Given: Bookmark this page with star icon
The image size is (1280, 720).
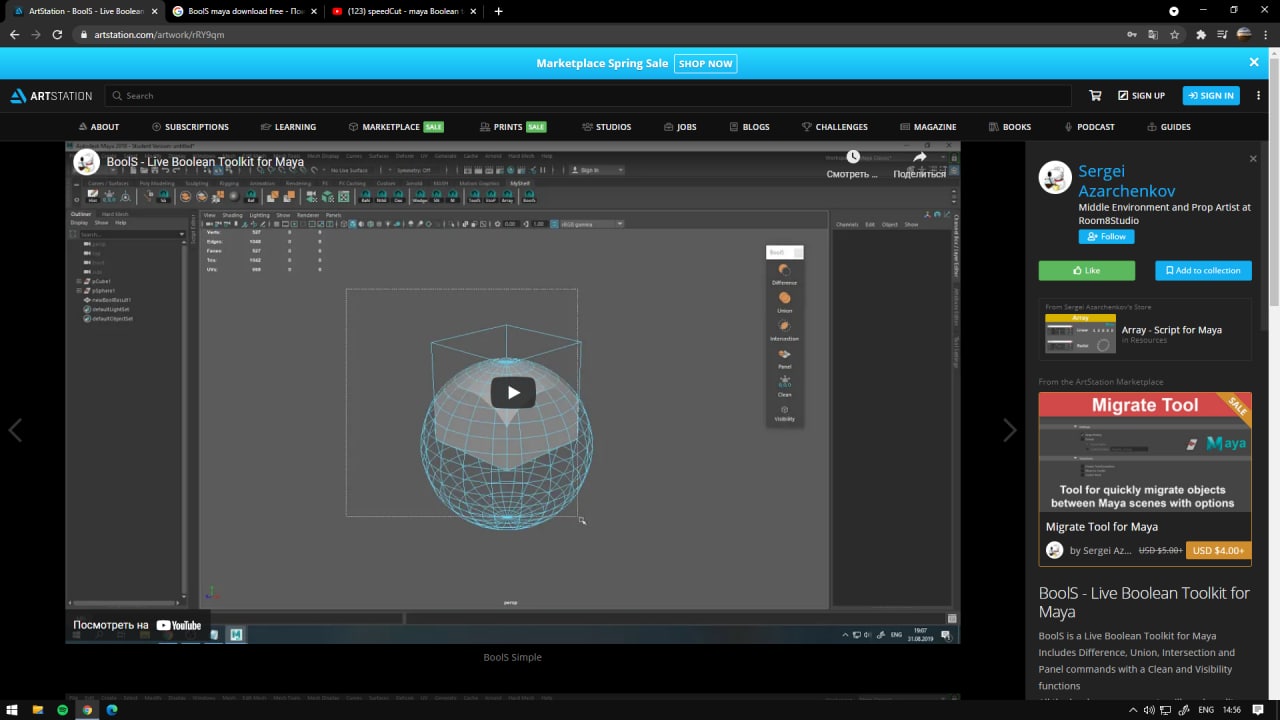Looking at the screenshot, I should coord(1175,34).
